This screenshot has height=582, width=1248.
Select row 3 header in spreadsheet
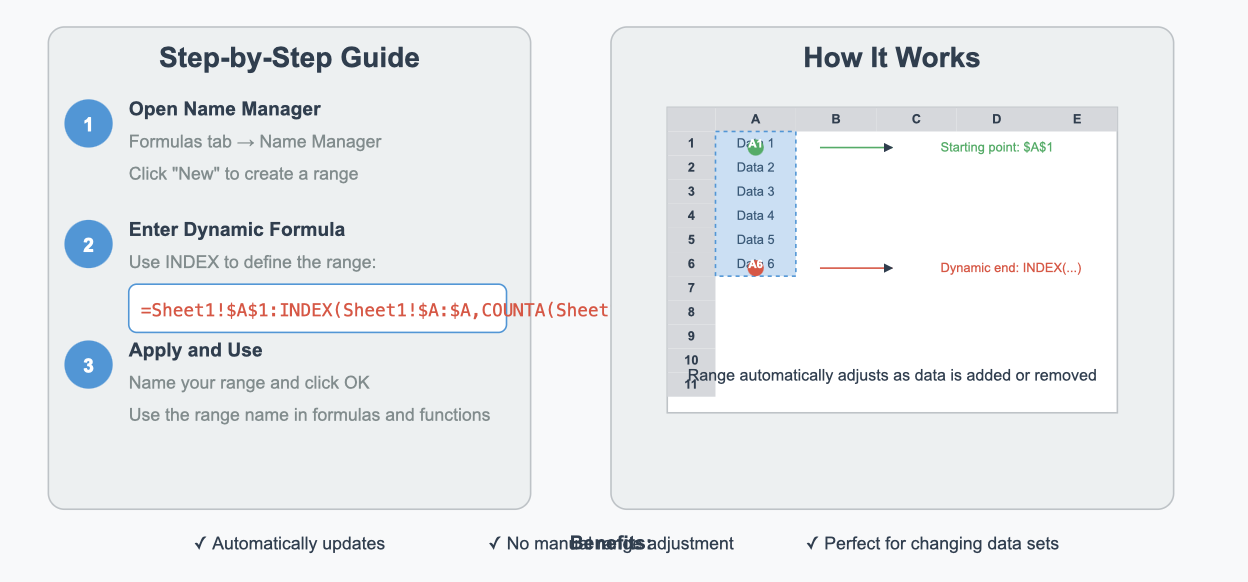[x=691, y=191]
